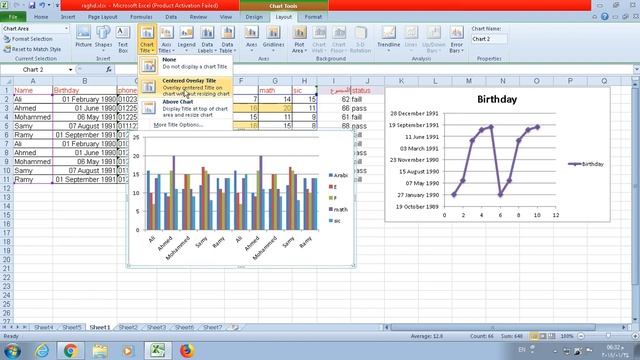This screenshot has width=640, height=360.
Task: Open the Shapes gallery
Action: click(103, 38)
